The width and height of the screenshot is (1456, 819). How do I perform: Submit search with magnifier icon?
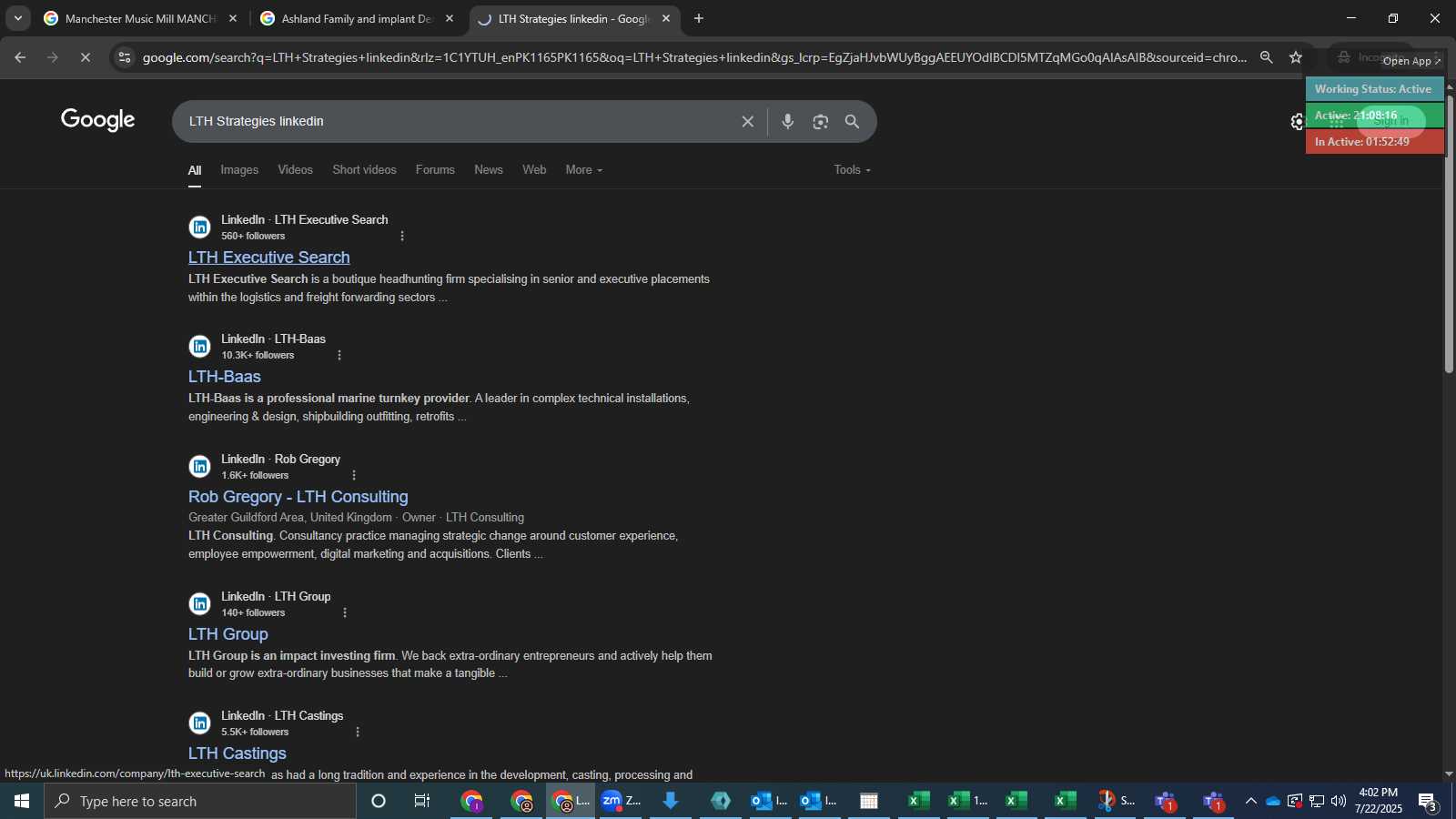(853, 121)
